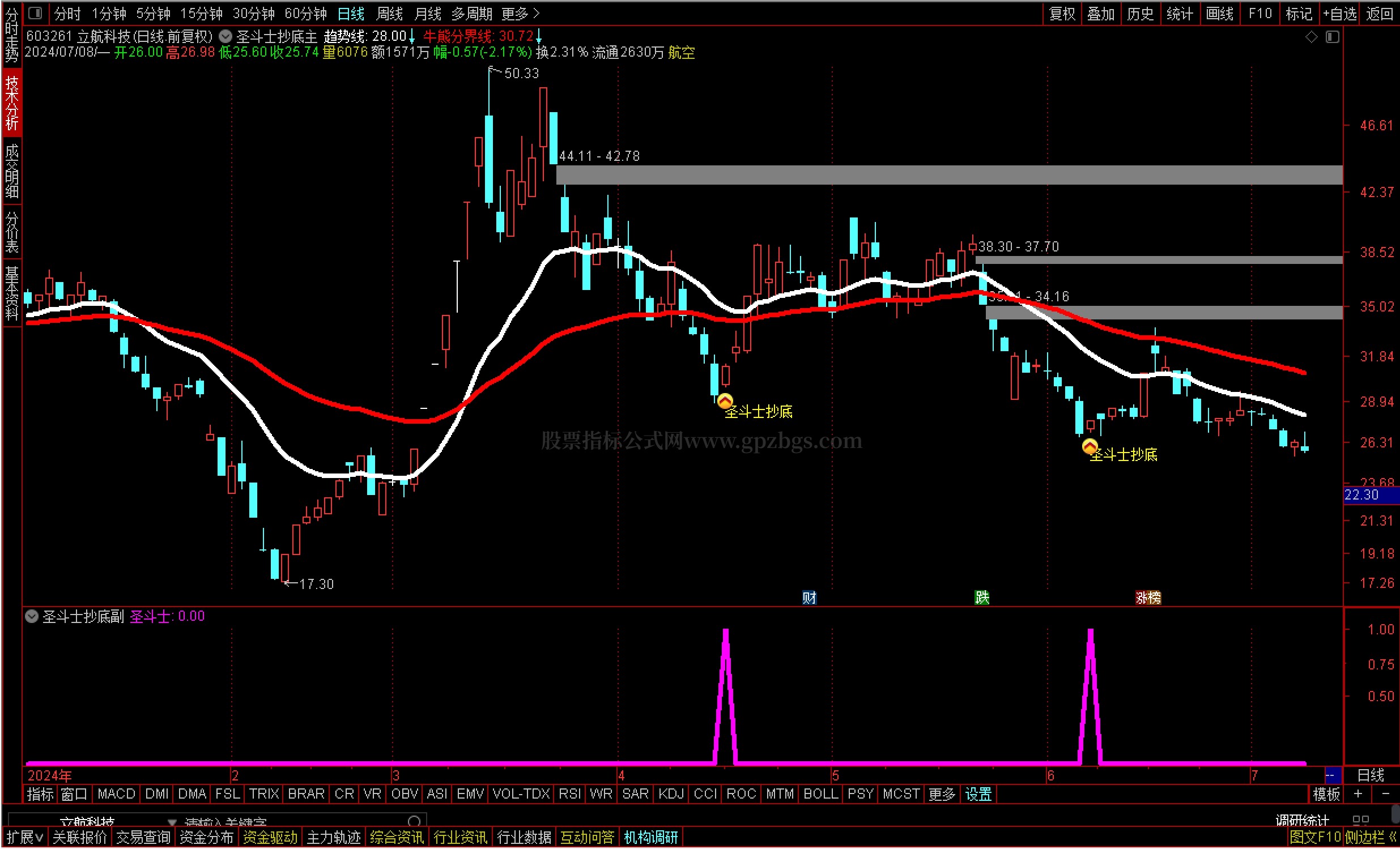Toggle the 圣斗士抄底副 sub-indicator circle button

[x=32, y=617]
